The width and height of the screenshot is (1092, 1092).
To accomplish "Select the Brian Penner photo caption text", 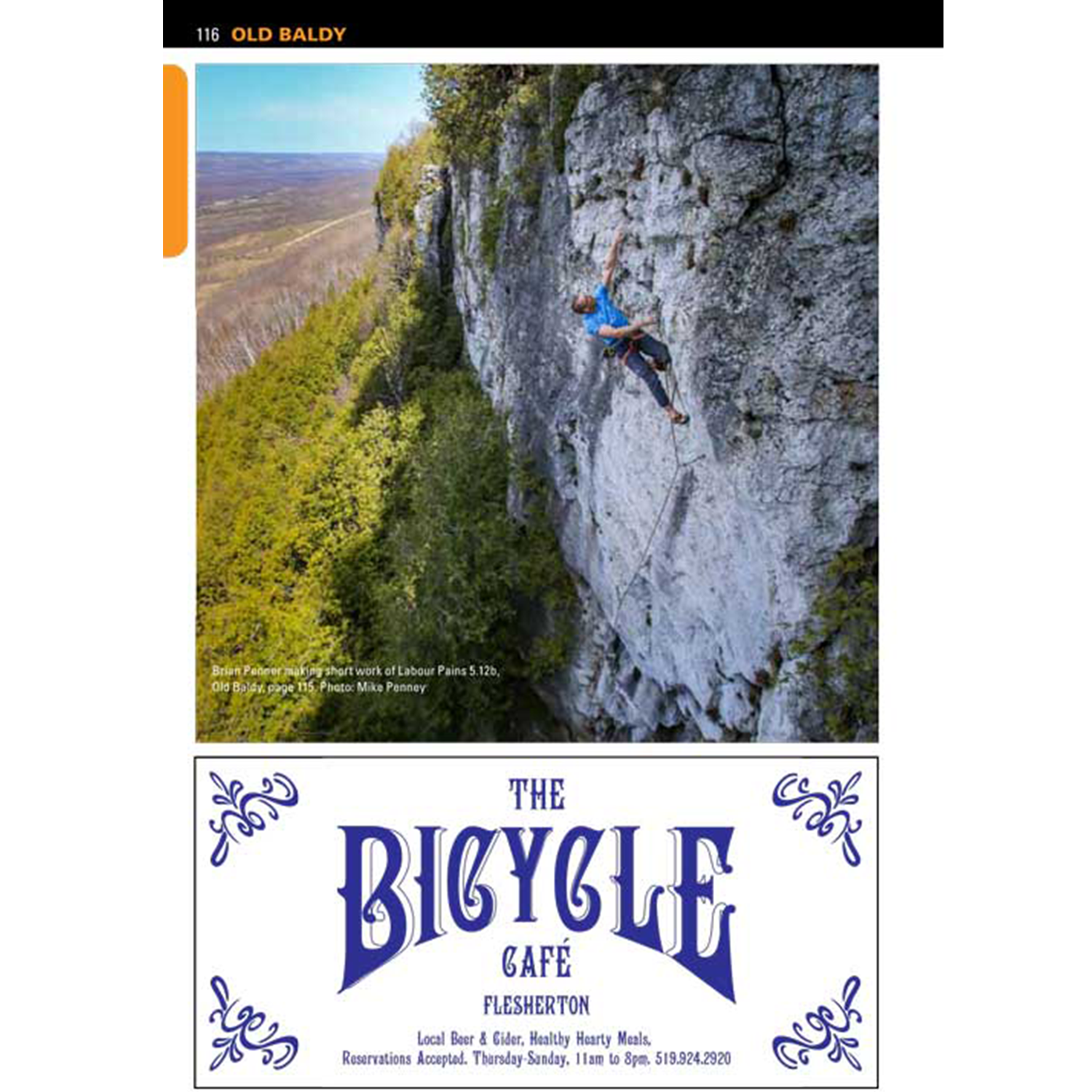I will (x=356, y=678).
